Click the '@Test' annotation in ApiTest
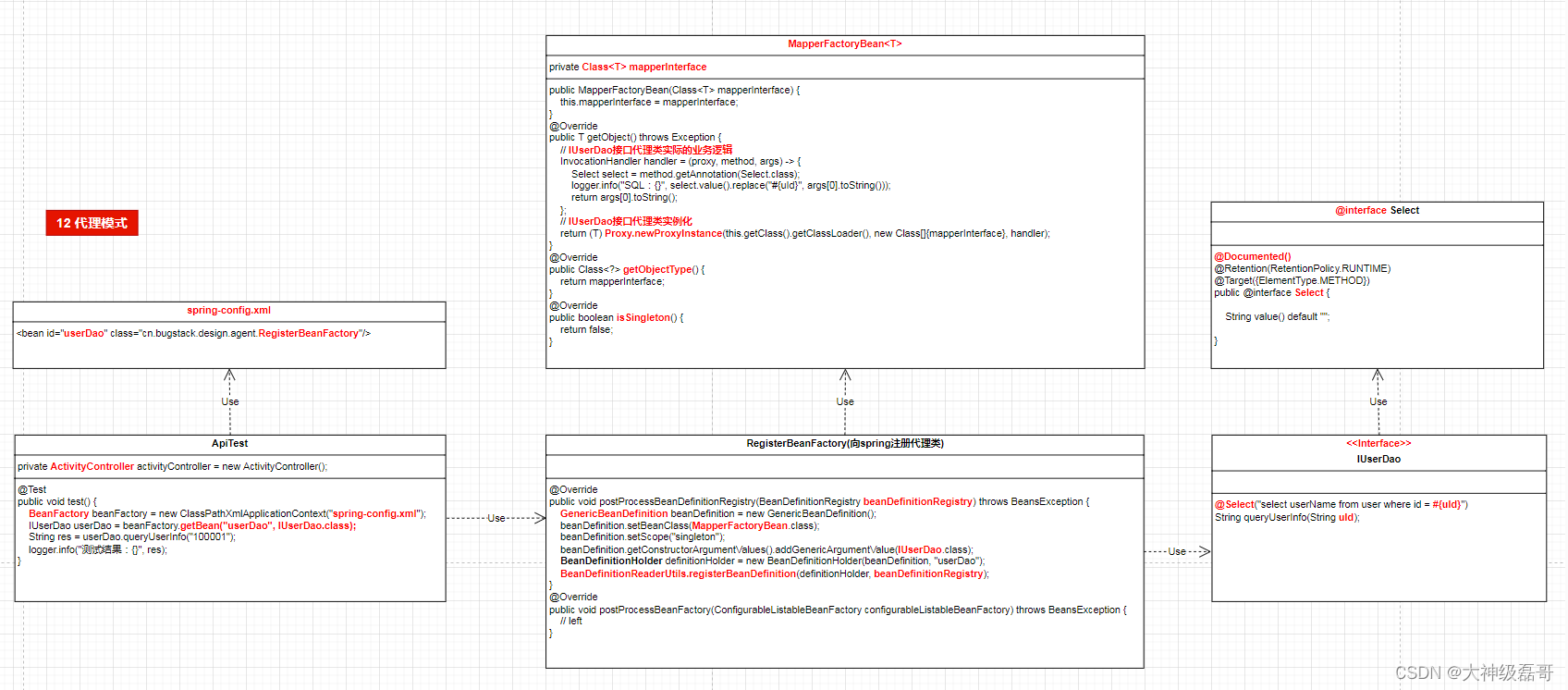 click(x=31, y=490)
